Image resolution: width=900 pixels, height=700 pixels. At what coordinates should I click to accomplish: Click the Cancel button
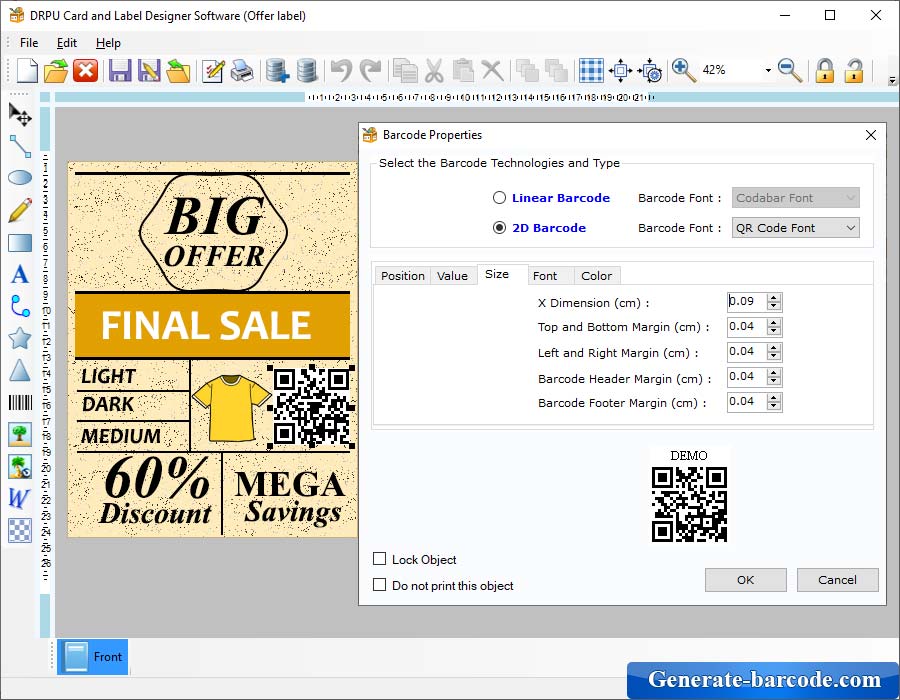coord(837,580)
